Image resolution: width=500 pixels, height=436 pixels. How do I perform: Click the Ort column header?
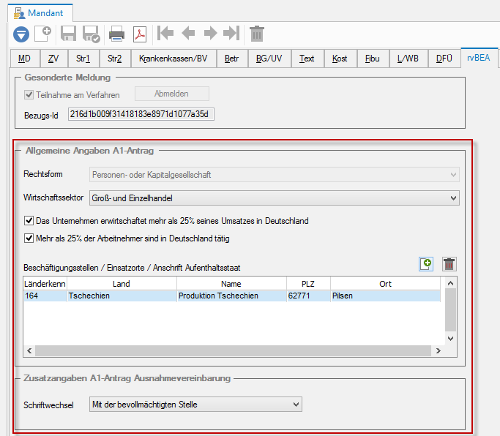tap(386, 284)
